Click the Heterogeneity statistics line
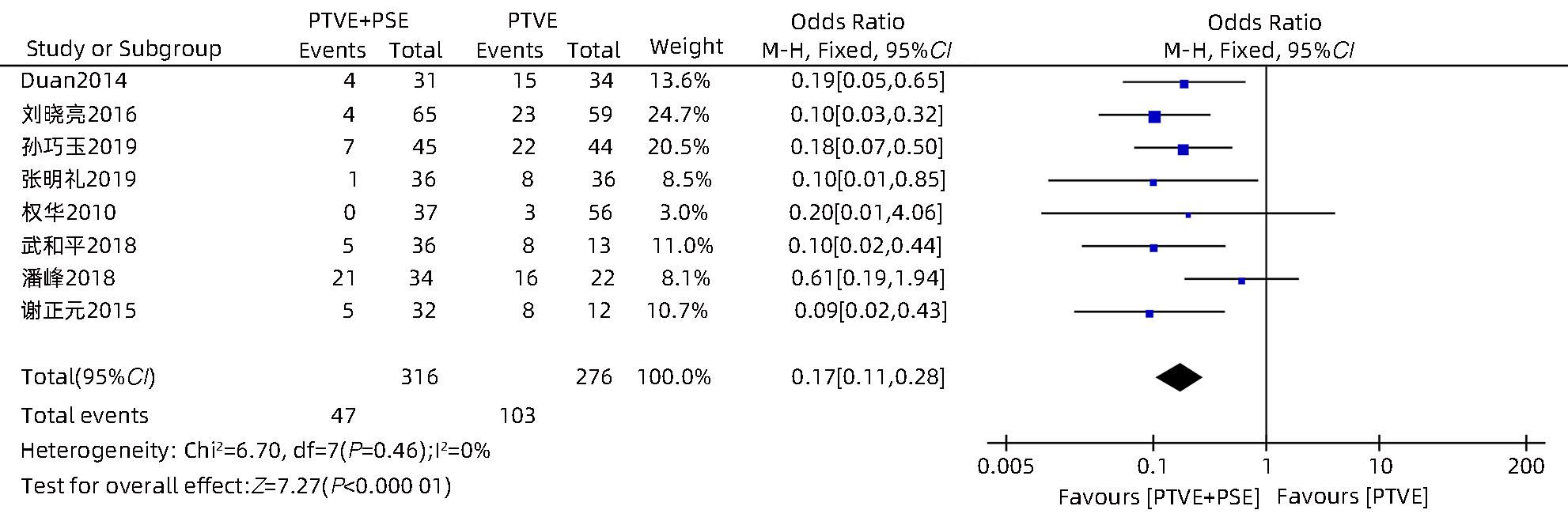The image size is (1568, 525). click(255, 451)
